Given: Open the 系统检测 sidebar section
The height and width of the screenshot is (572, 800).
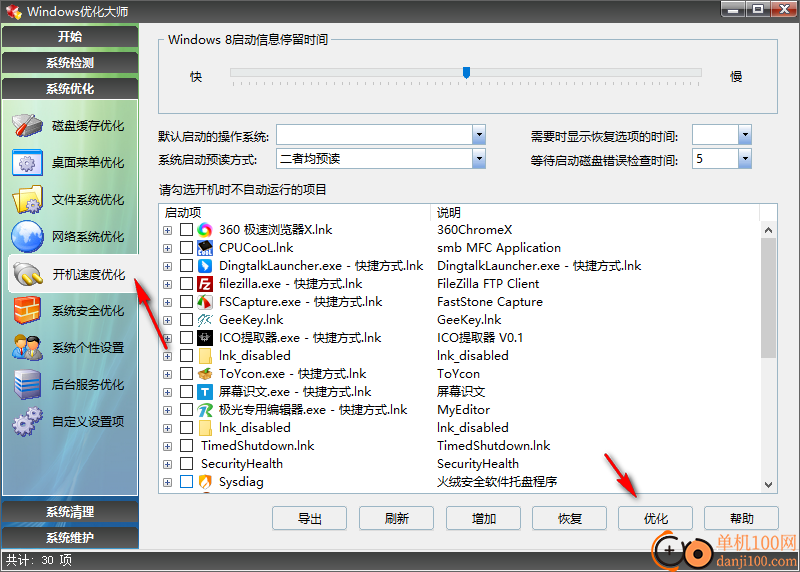Looking at the screenshot, I should click(70, 62).
